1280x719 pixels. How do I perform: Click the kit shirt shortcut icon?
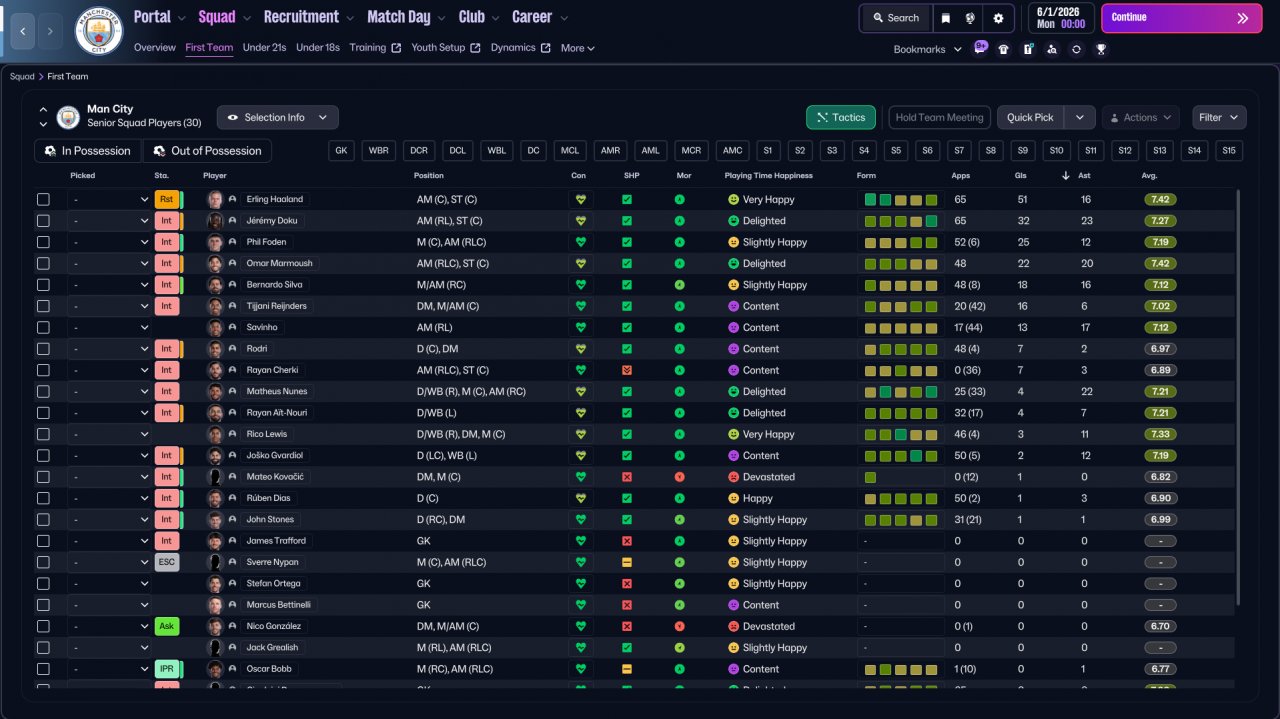(x=1004, y=49)
